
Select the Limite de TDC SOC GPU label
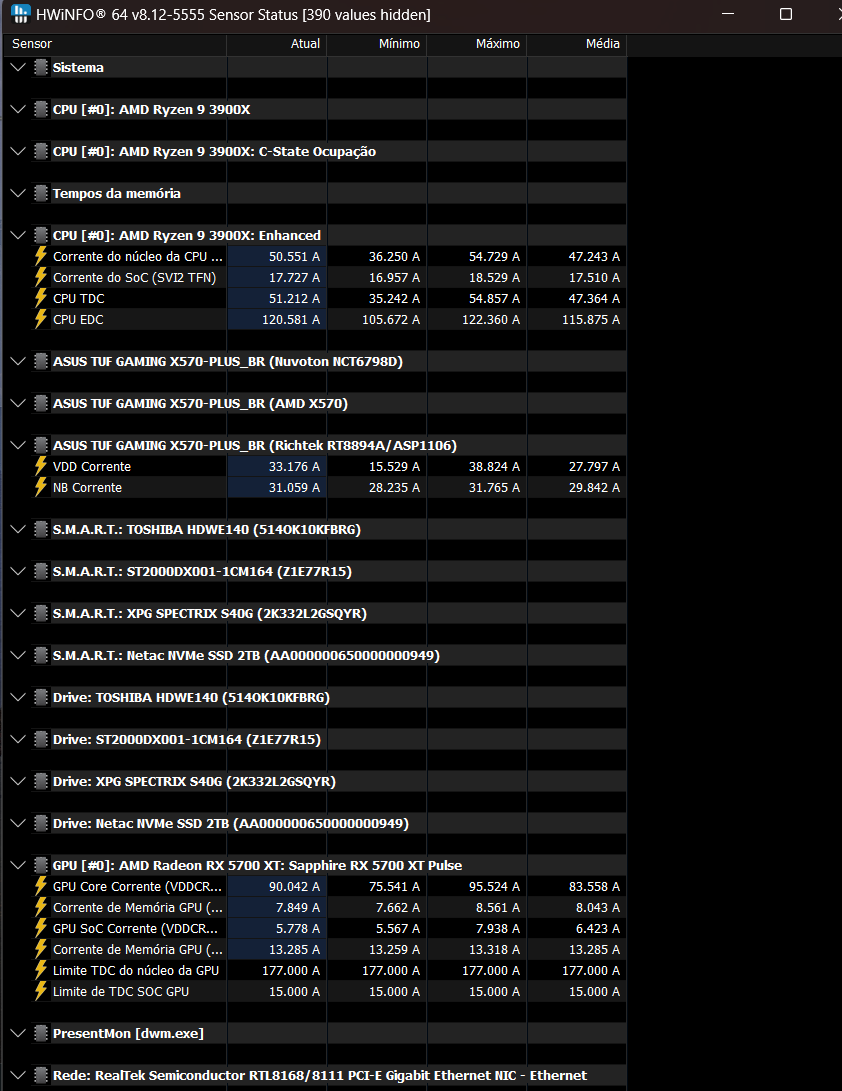121,992
